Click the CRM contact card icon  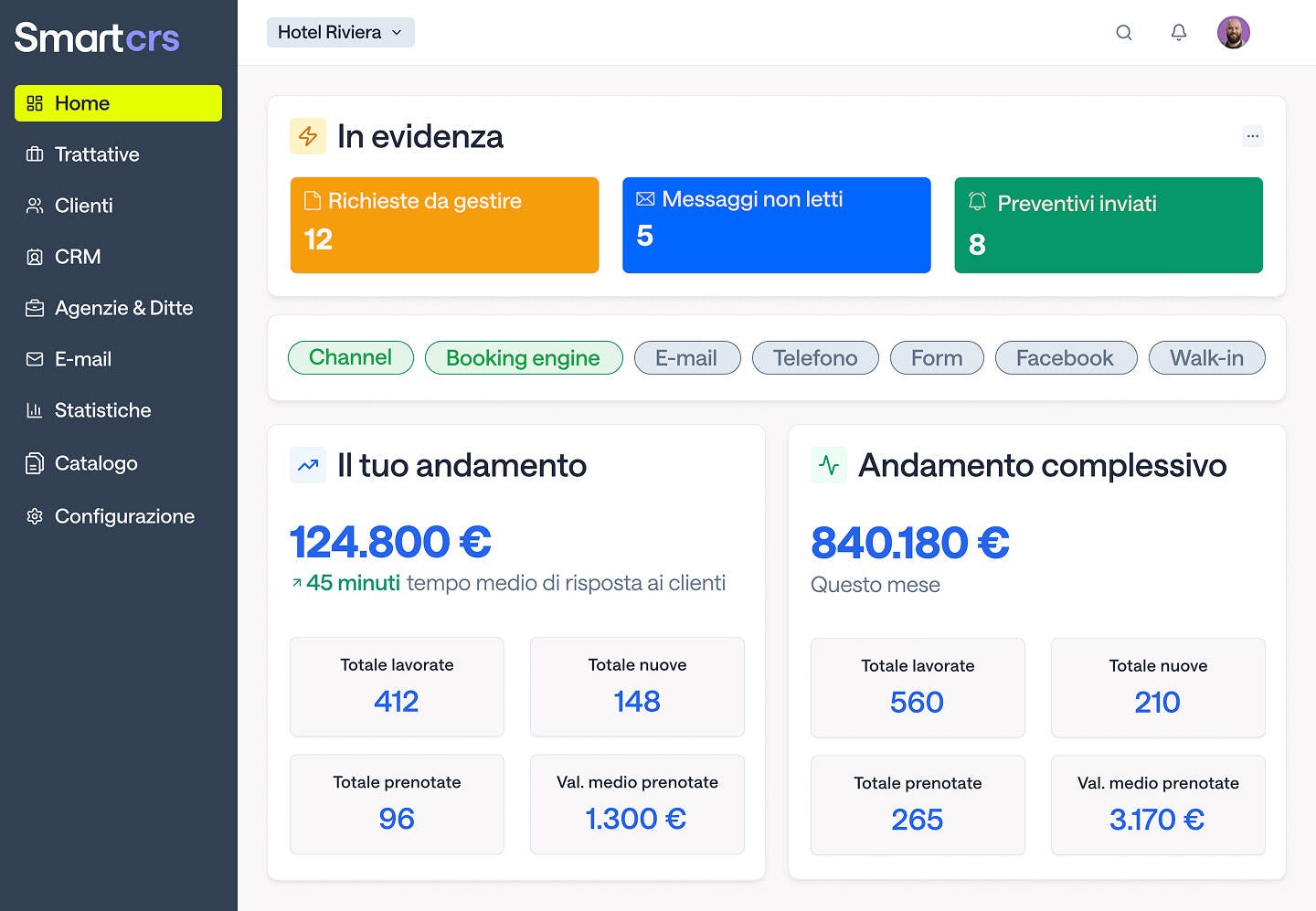click(x=34, y=257)
